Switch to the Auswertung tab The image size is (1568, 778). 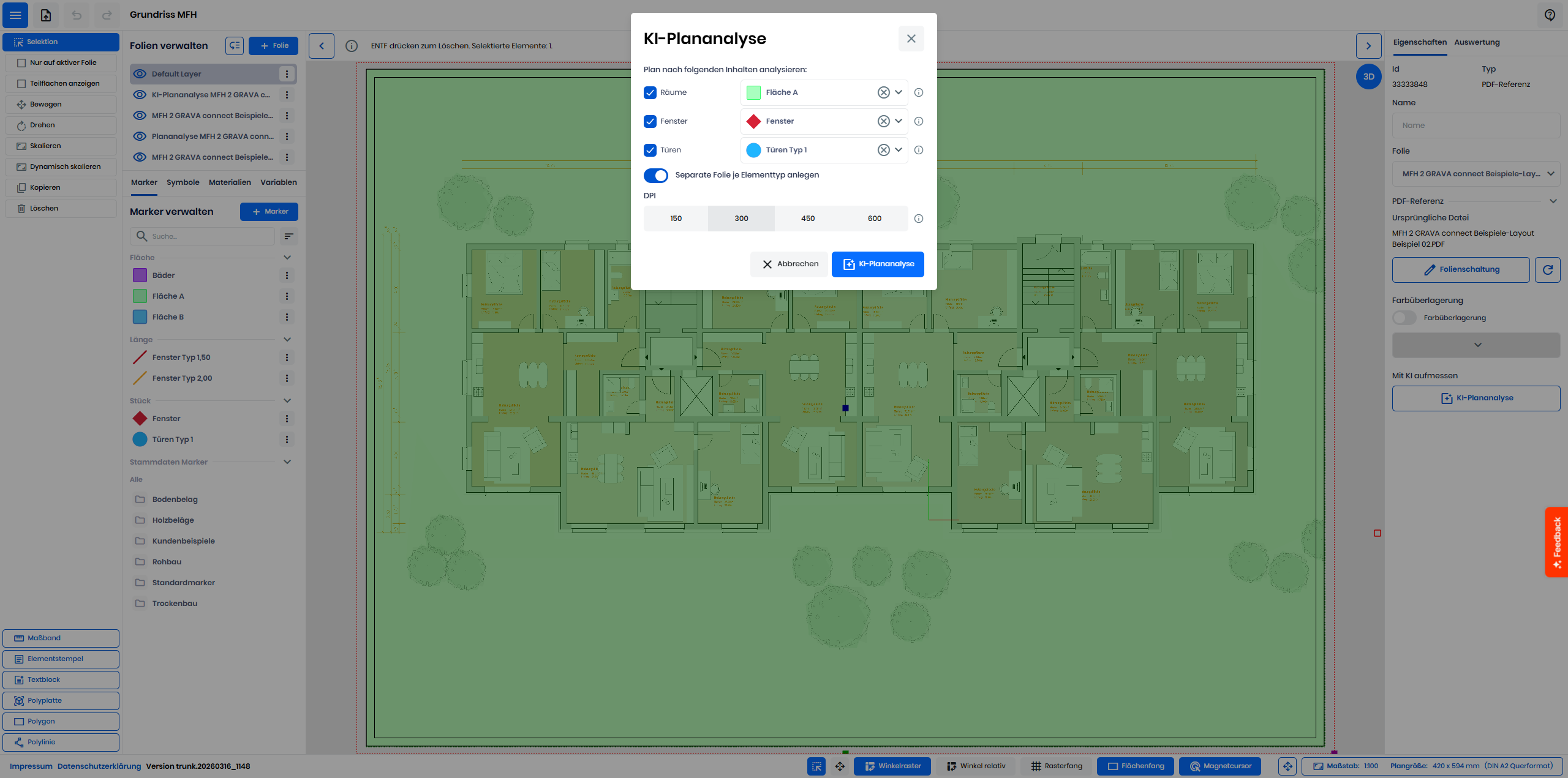(1477, 42)
